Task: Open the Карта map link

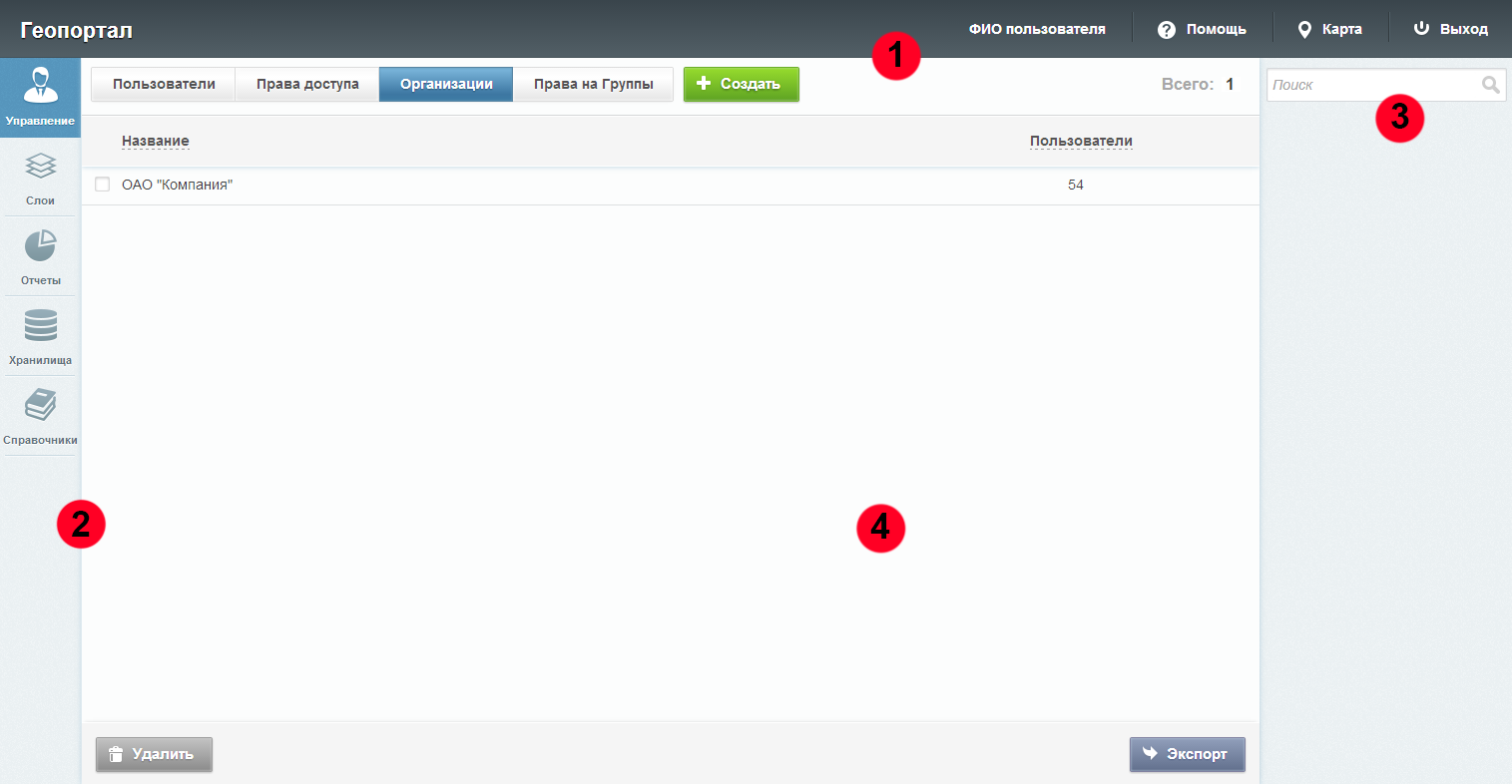Action: (1329, 29)
